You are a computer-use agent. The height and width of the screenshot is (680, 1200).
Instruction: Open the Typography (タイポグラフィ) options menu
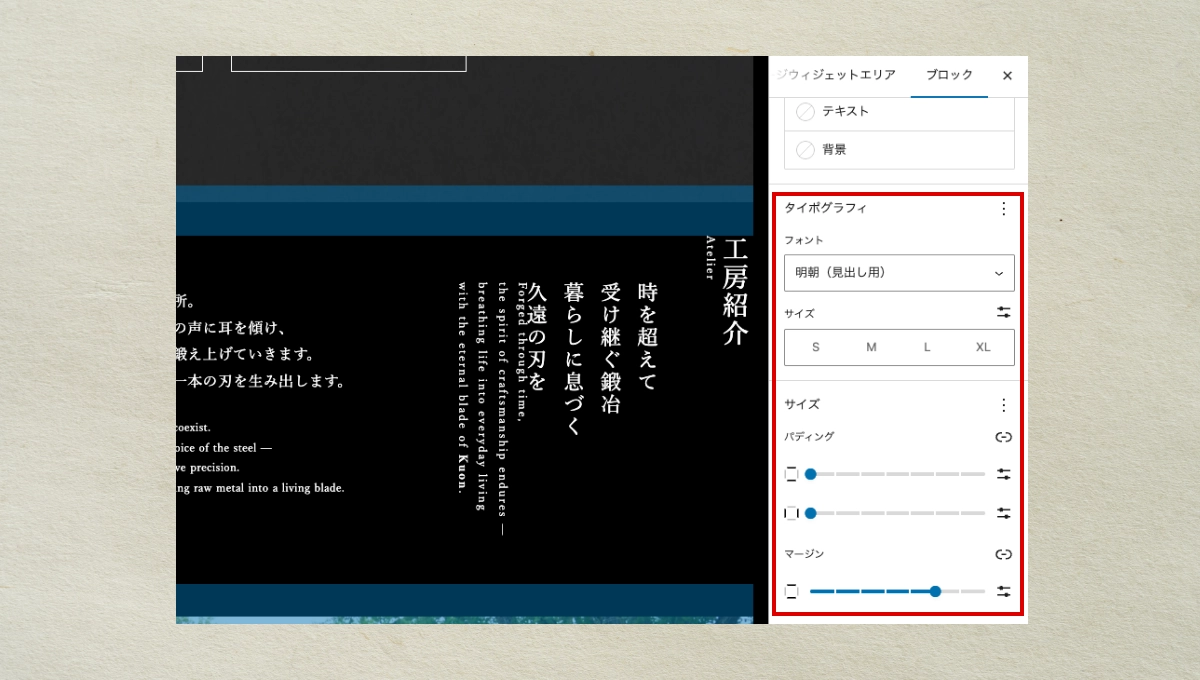click(x=1003, y=209)
